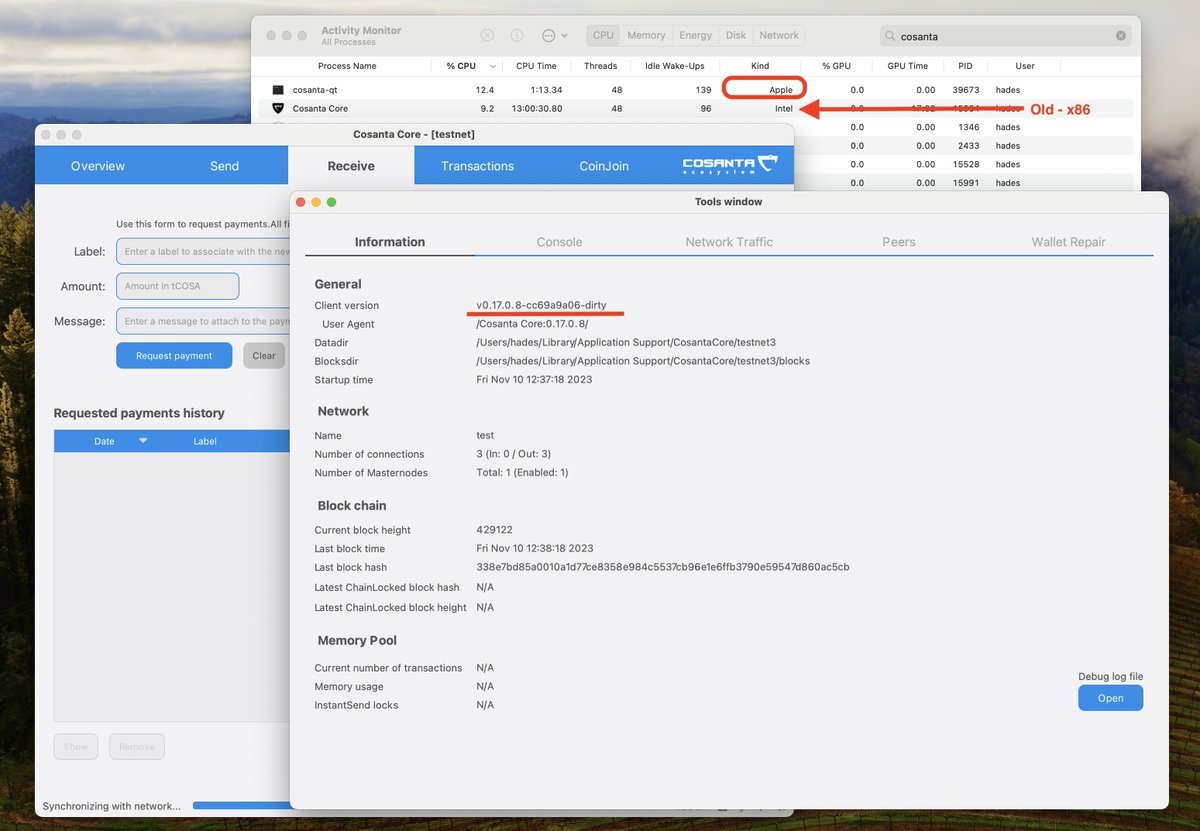Switch to the Energy tab in Activity Monitor

tap(695, 35)
